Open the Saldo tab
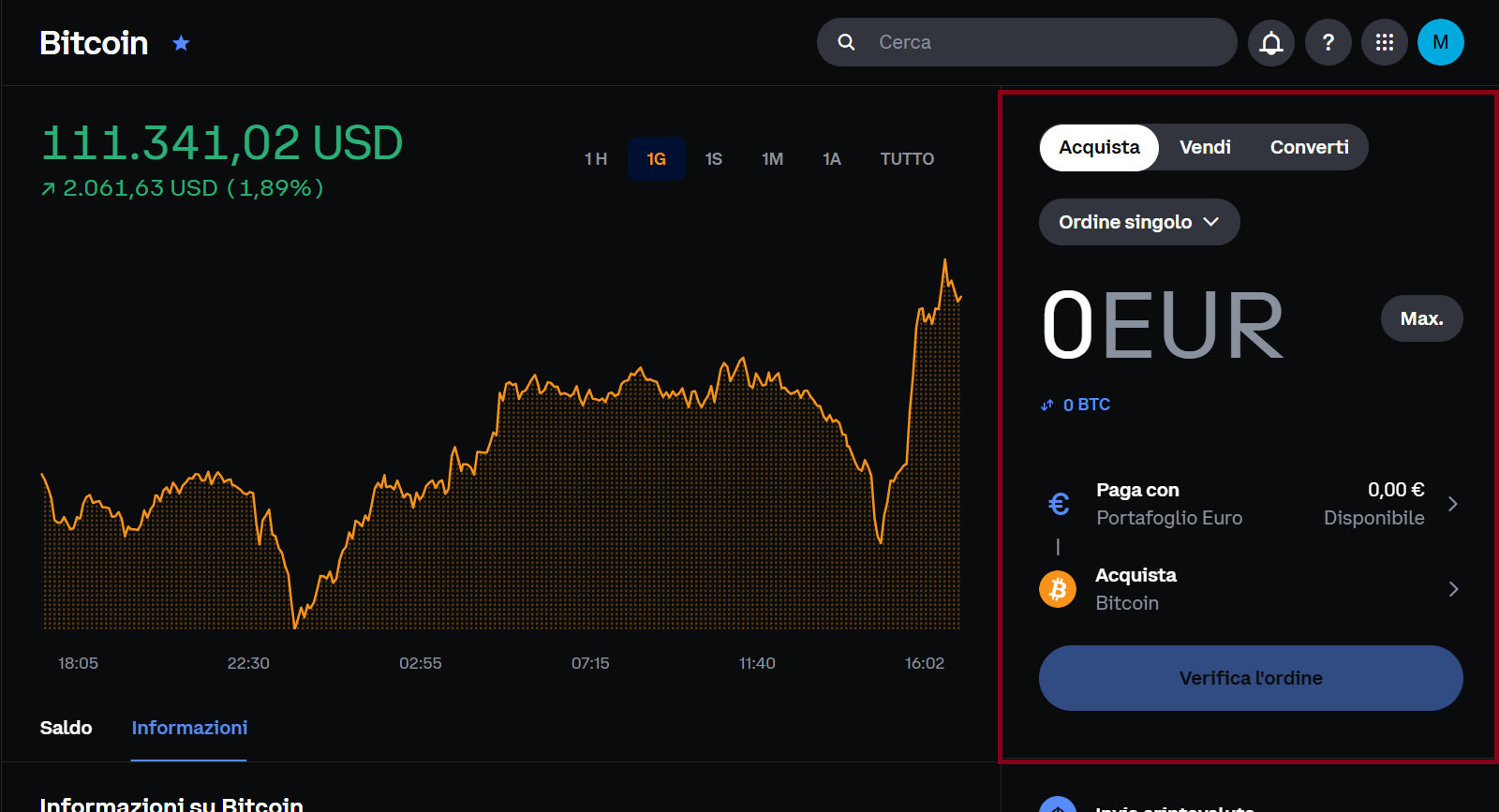Viewport: 1499px width, 812px height. click(66, 728)
